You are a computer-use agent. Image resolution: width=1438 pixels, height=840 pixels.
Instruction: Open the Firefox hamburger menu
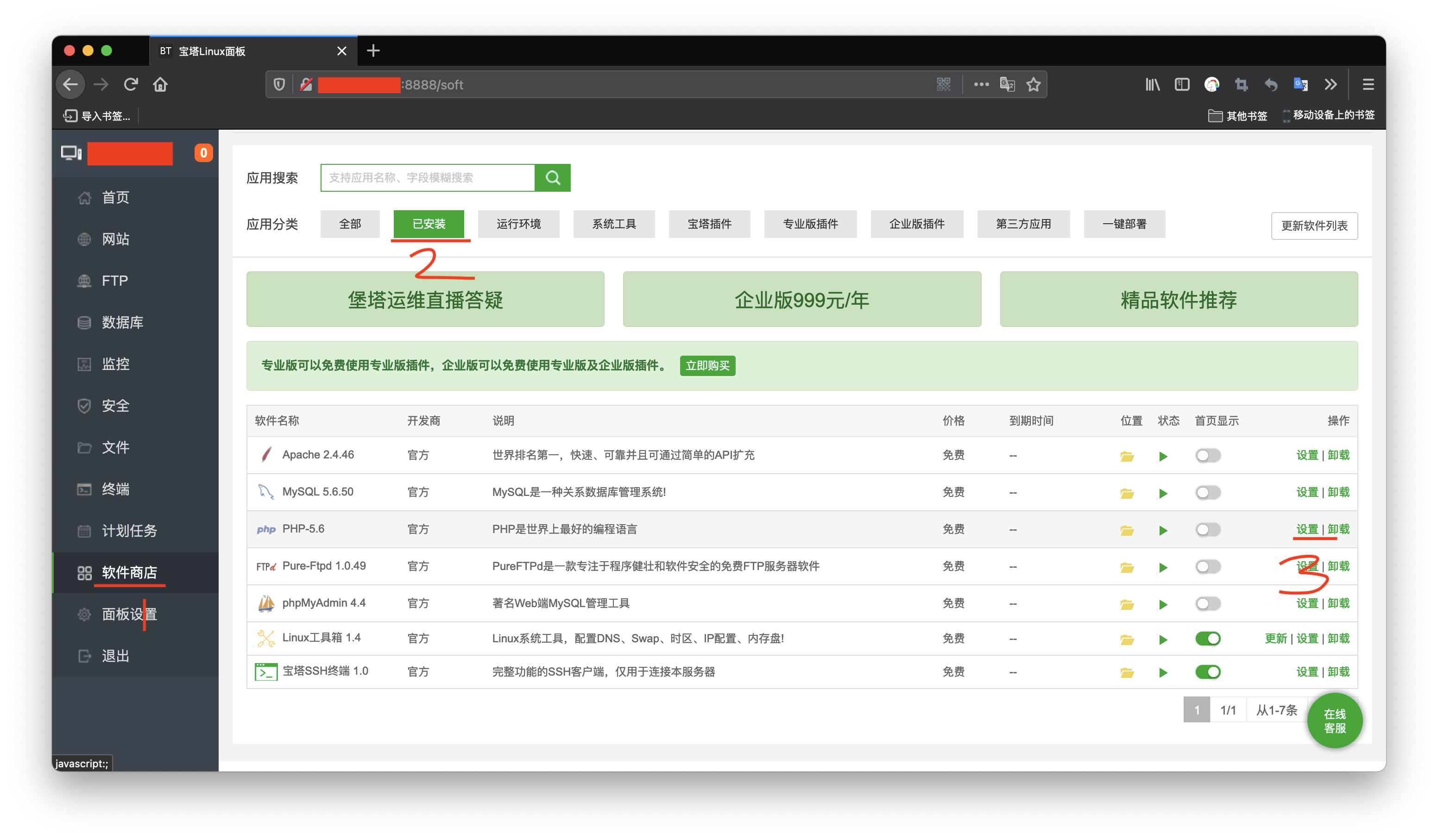pyautogui.click(x=1368, y=84)
